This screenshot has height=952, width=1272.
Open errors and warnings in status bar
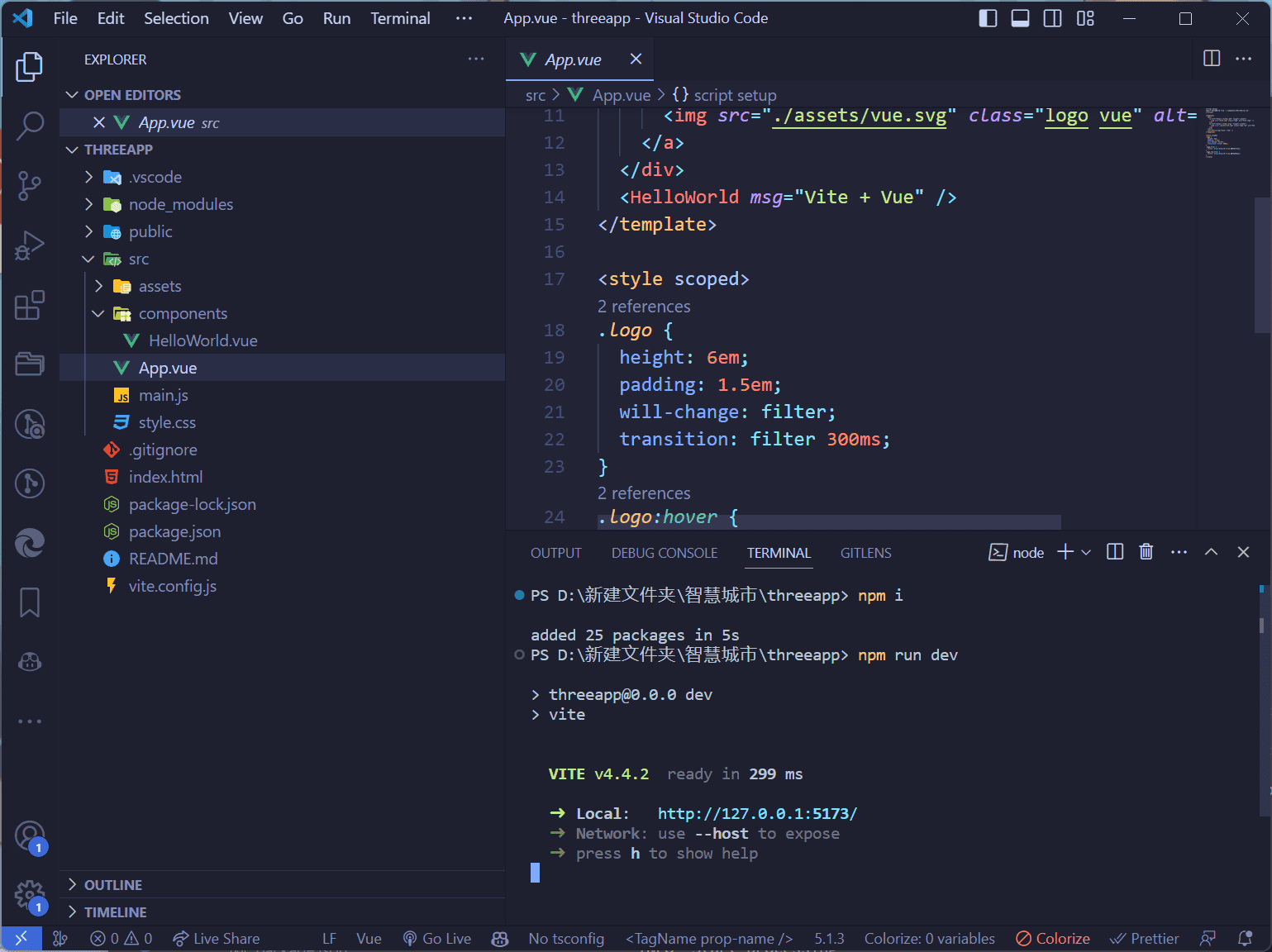tap(121, 938)
